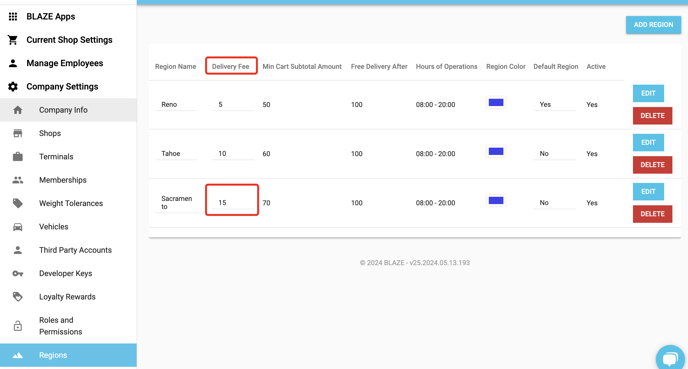This screenshot has height=369, width=688.
Task: Open the chat support bubble
Action: point(670,358)
